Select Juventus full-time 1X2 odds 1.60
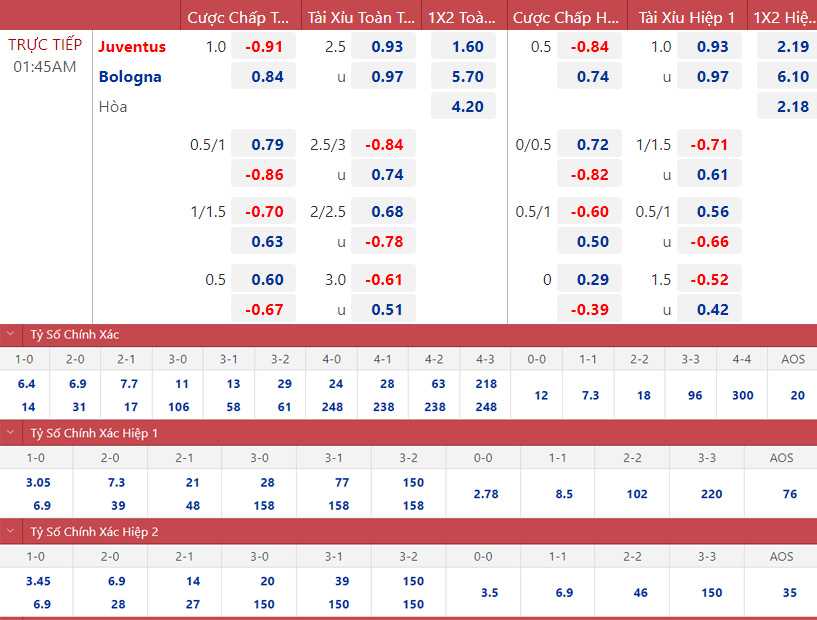The image size is (817, 620). tap(467, 46)
